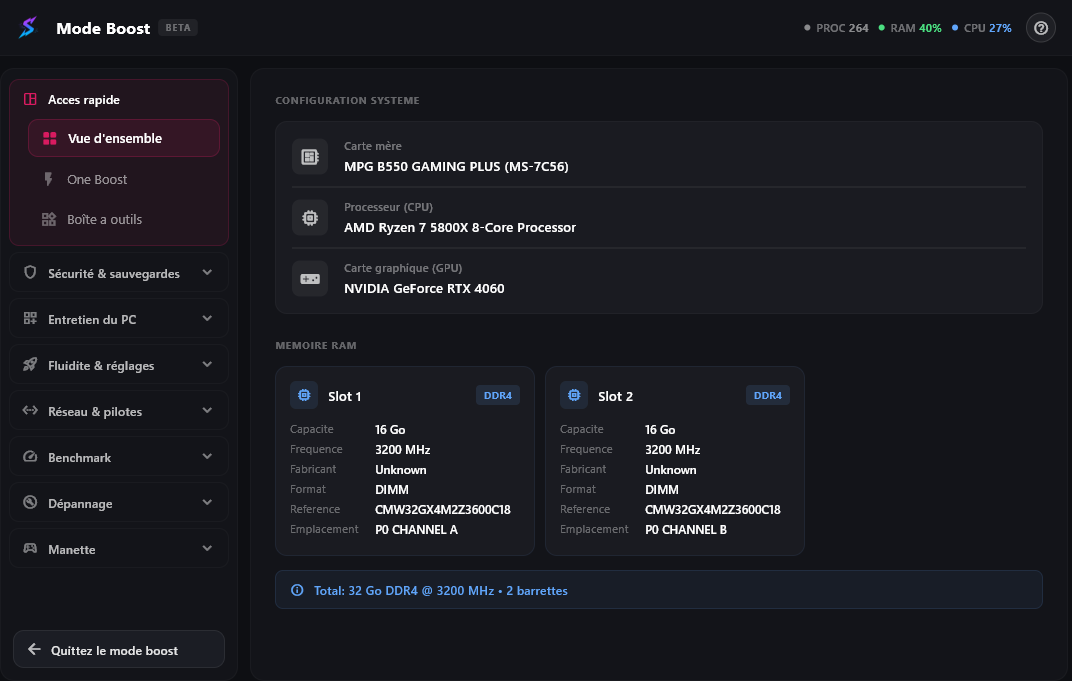The height and width of the screenshot is (681, 1072).
Task: Click Slot 2 frequency 3200 MHz value
Action: pos(673,450)
